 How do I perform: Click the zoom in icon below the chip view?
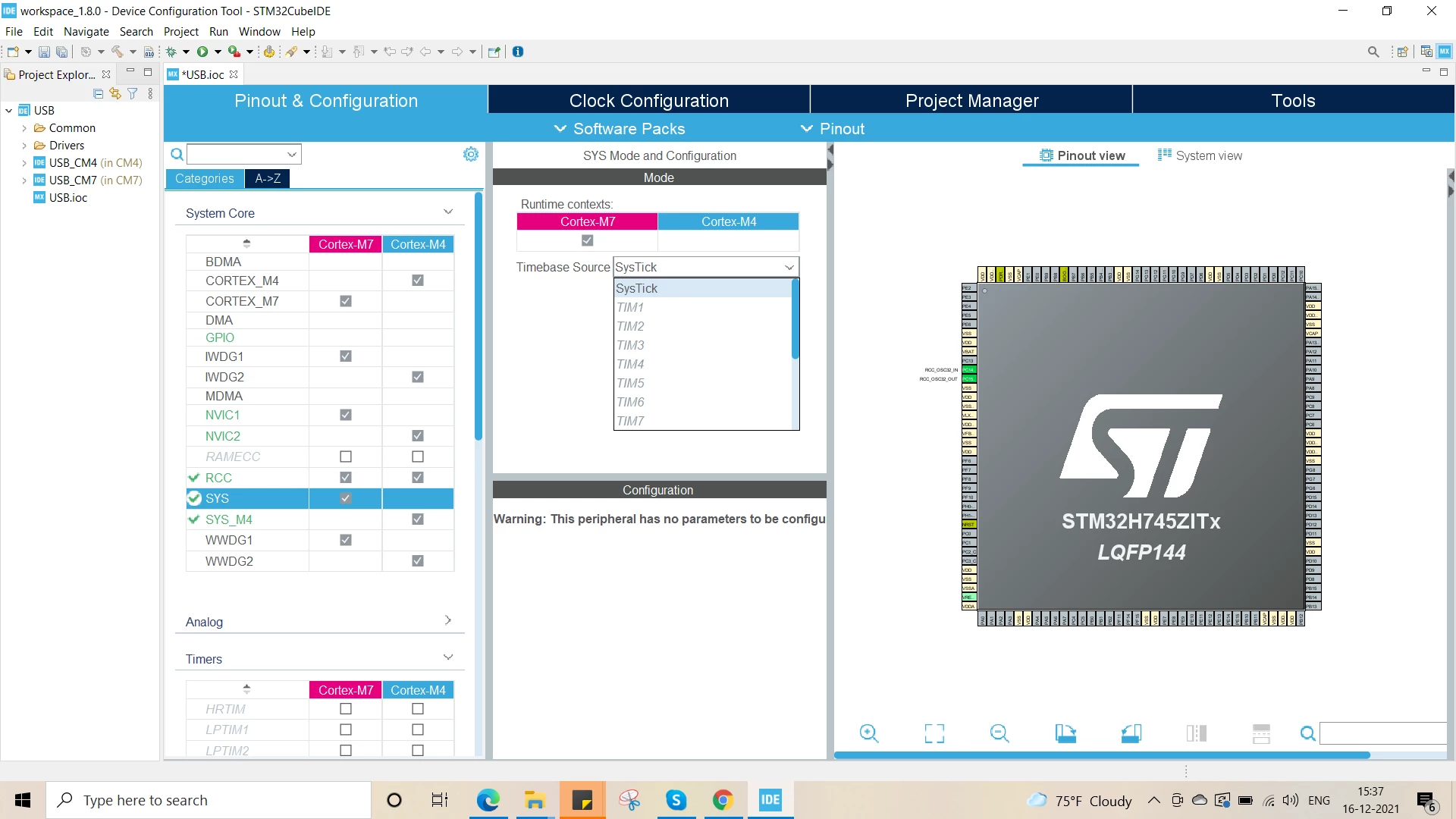869,733
